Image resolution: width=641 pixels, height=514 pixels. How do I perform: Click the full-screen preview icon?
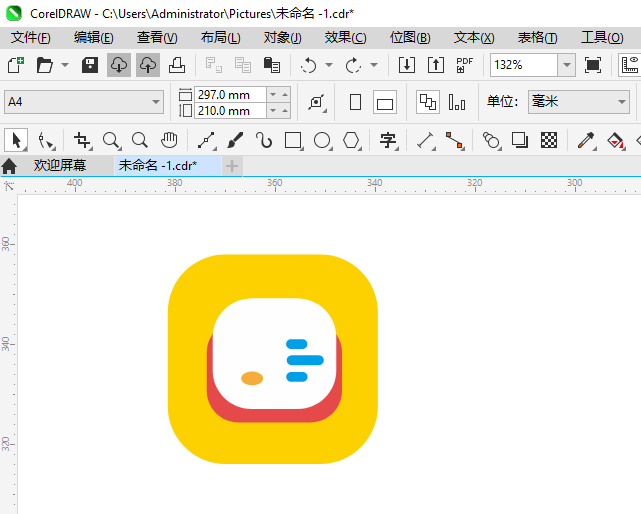point(593,65)
